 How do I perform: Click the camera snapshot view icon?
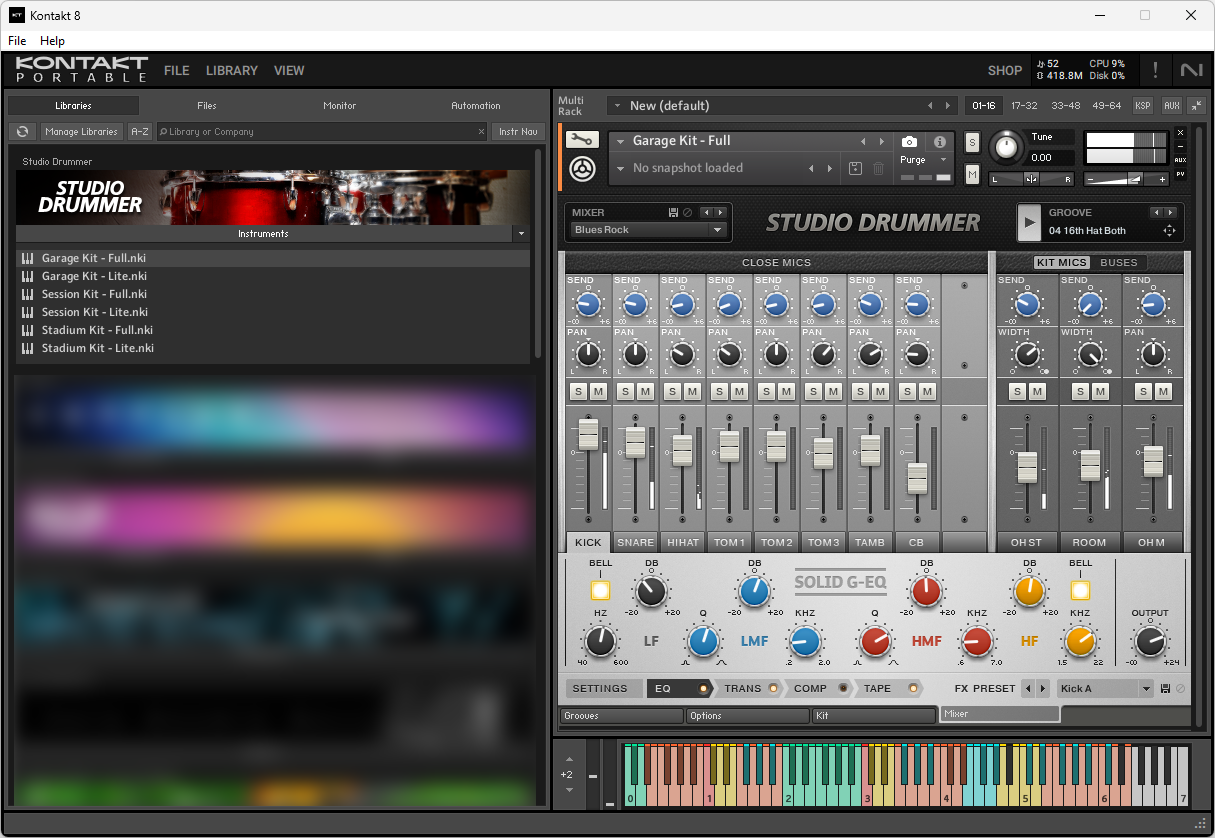(x=909, y=142)
